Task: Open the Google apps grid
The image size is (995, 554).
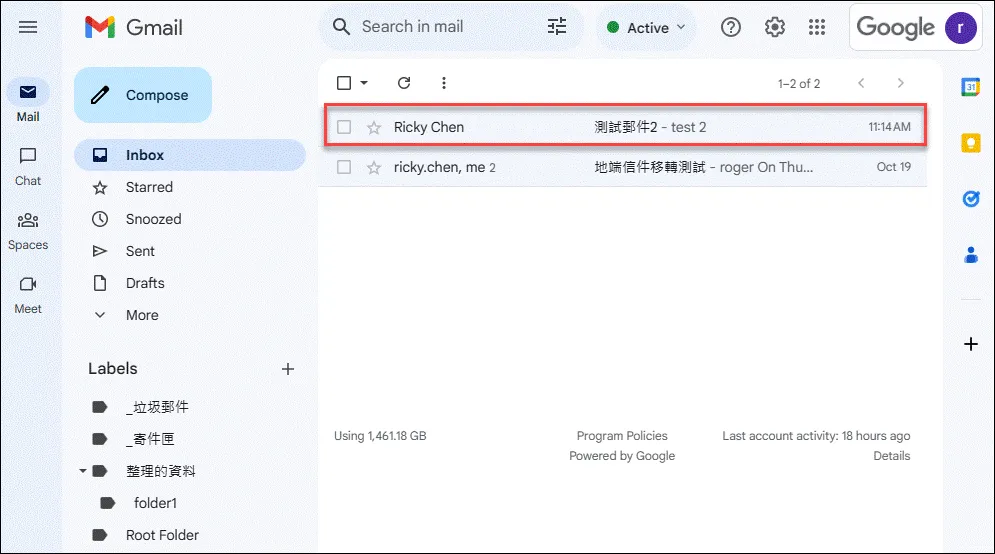Action: click(817, 27)
